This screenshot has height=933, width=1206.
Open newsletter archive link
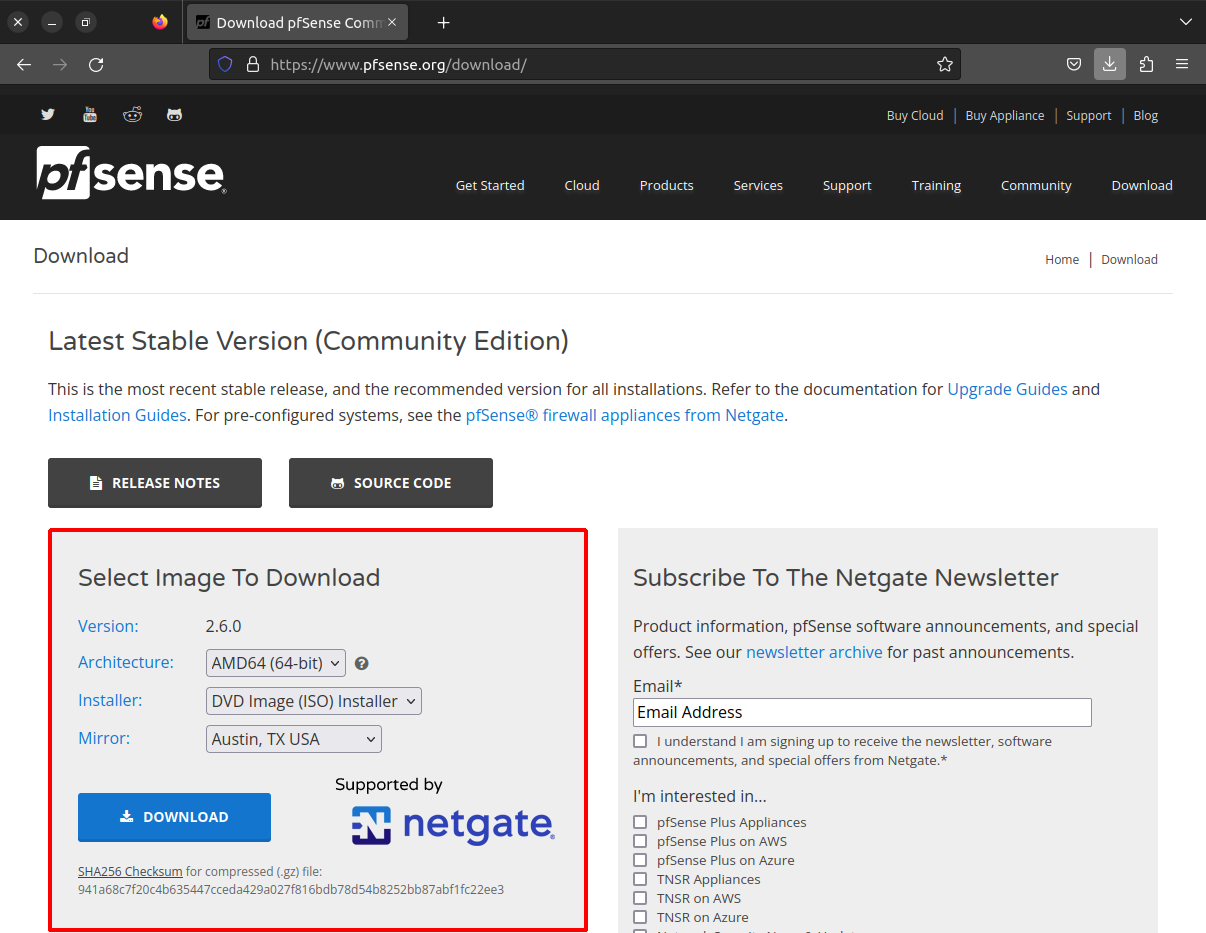click(x=814, y=652)
